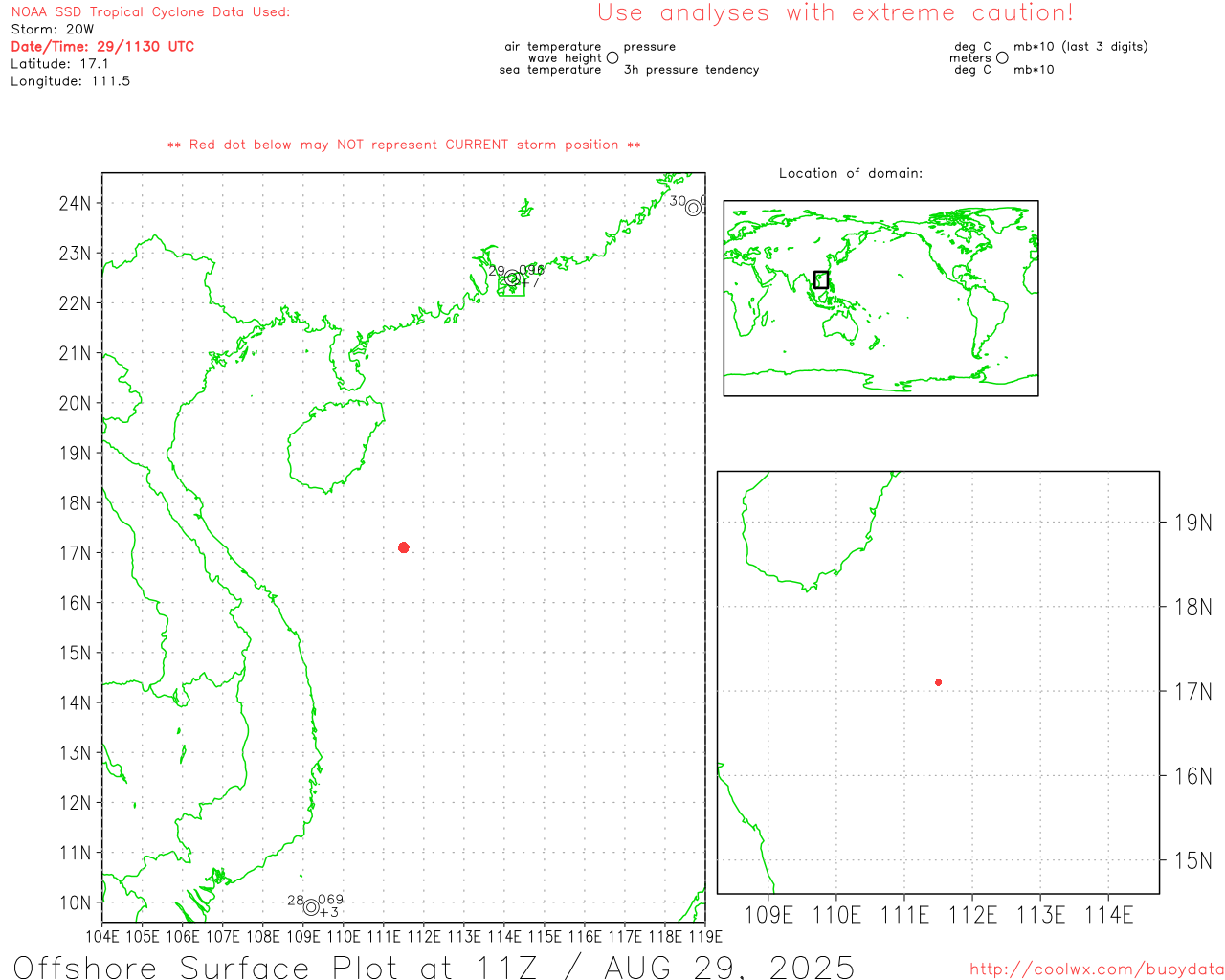1225x980 pixels.
Task: Click the '28' temperature value near 10N station
Action: coord(296,901)
